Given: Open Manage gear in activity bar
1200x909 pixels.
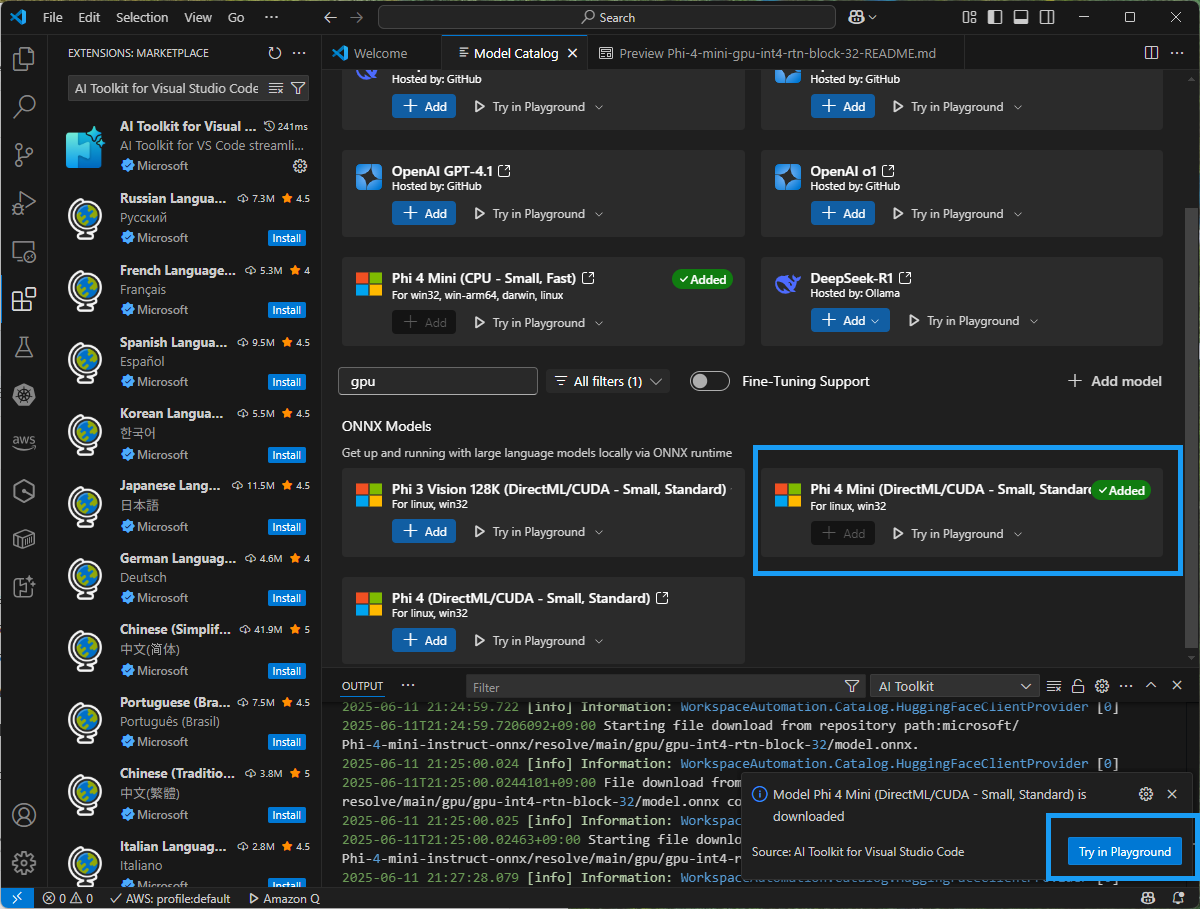Looking at the screenshot, I should (24, 862).
